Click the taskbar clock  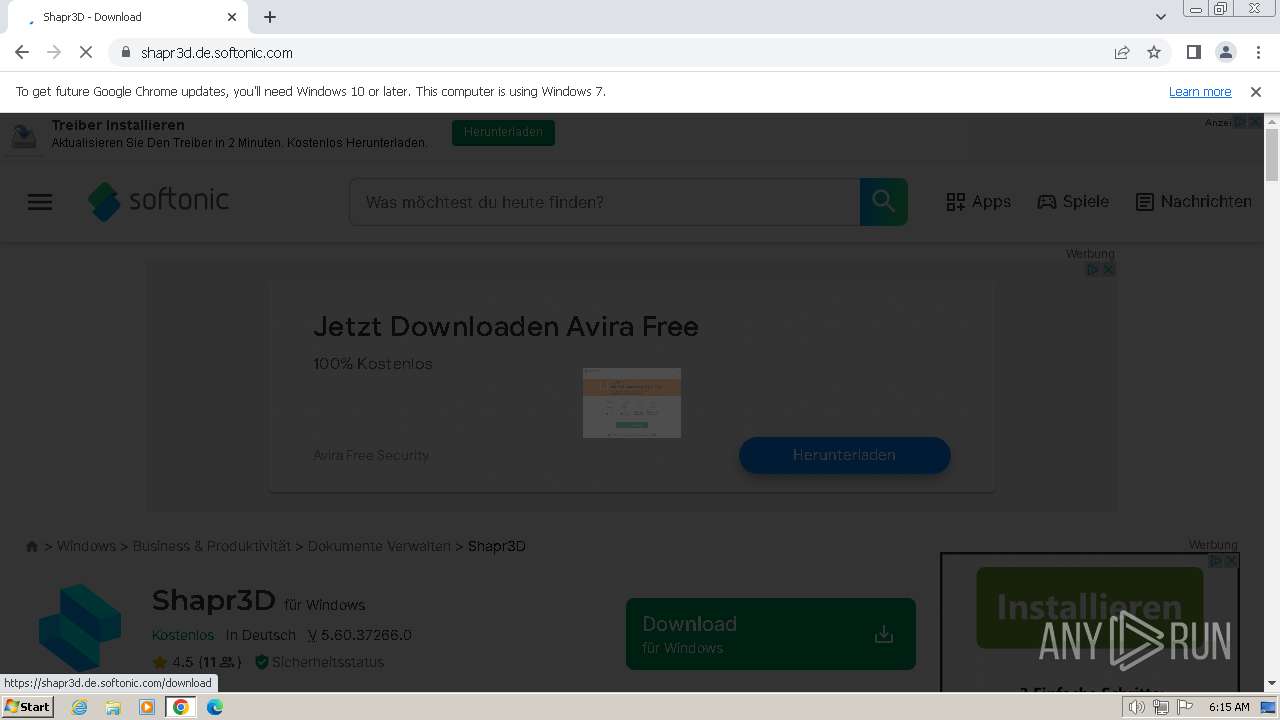[1229, 707]
